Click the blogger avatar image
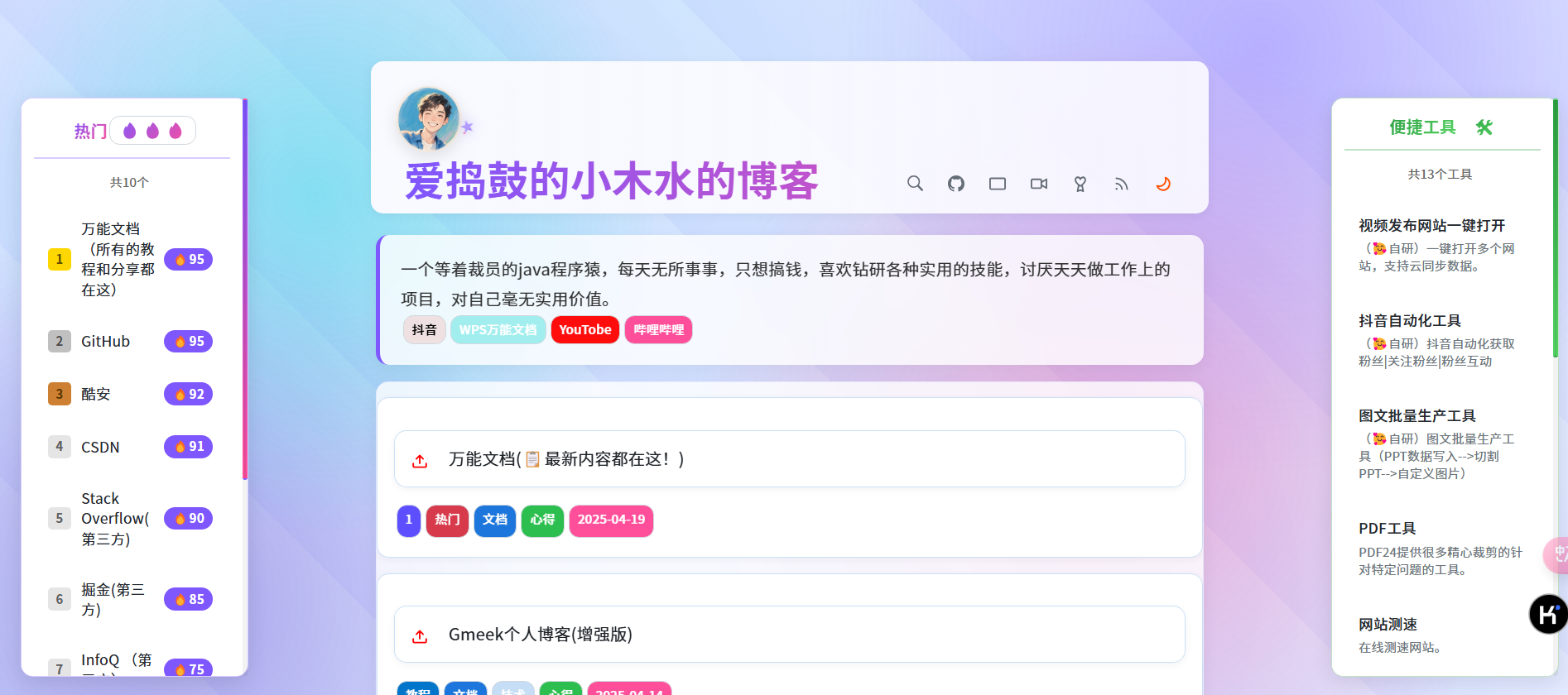Screen dimensions: 1568x695 pos(429,119)
